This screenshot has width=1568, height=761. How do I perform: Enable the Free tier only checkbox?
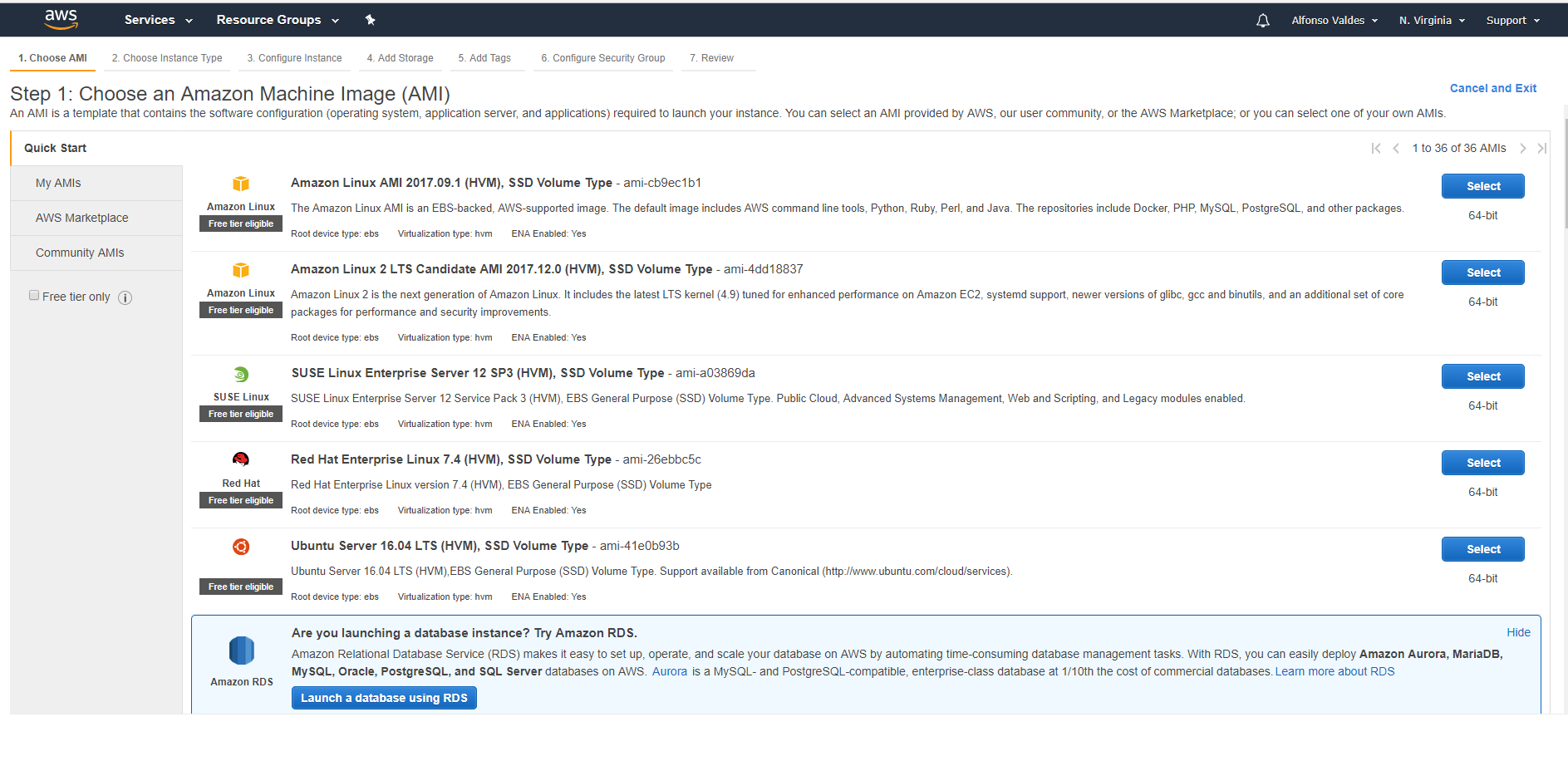point(34,295)
